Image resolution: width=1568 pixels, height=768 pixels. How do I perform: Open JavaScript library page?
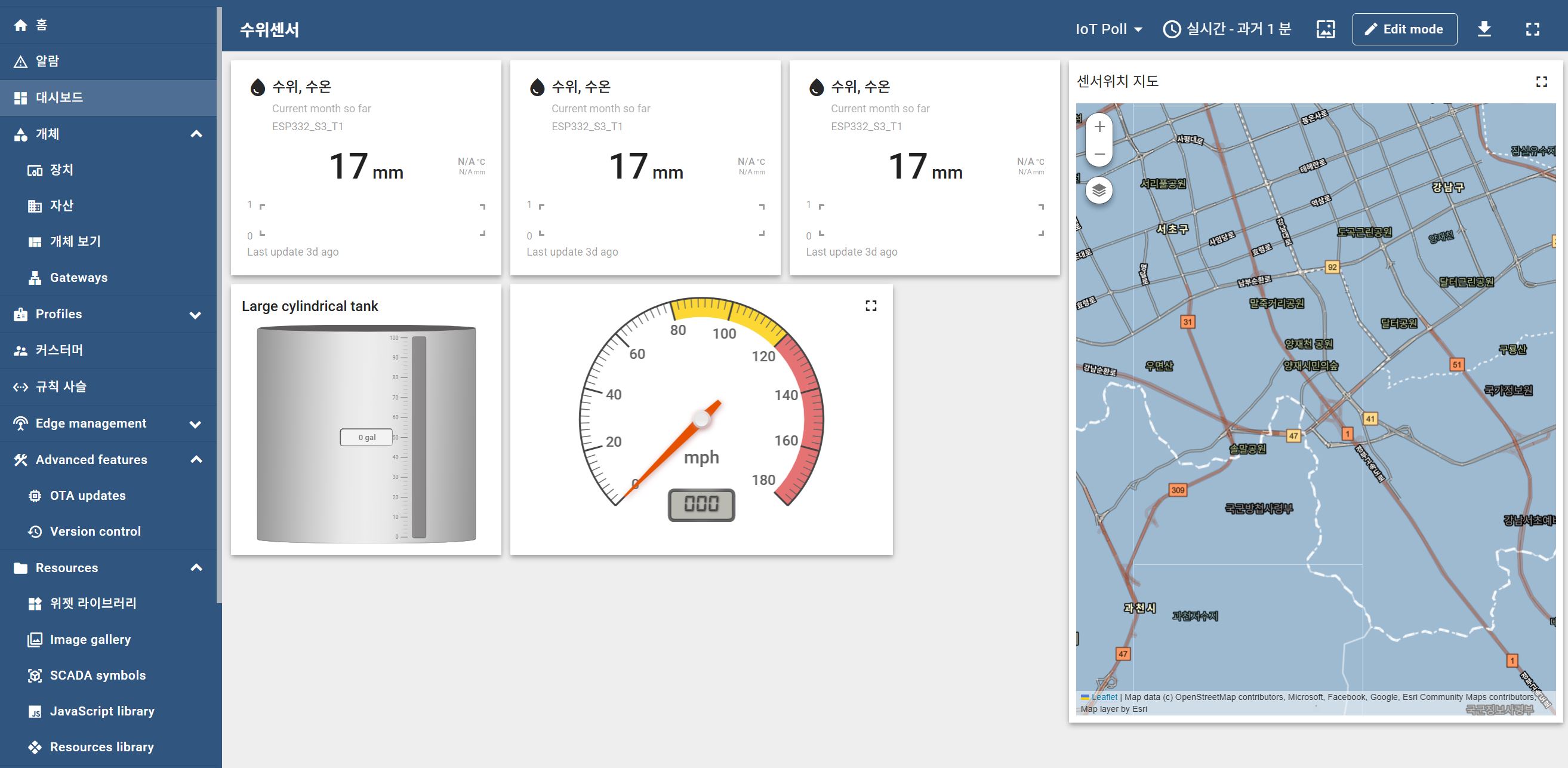pyautogui.click(x=109, y=711)
